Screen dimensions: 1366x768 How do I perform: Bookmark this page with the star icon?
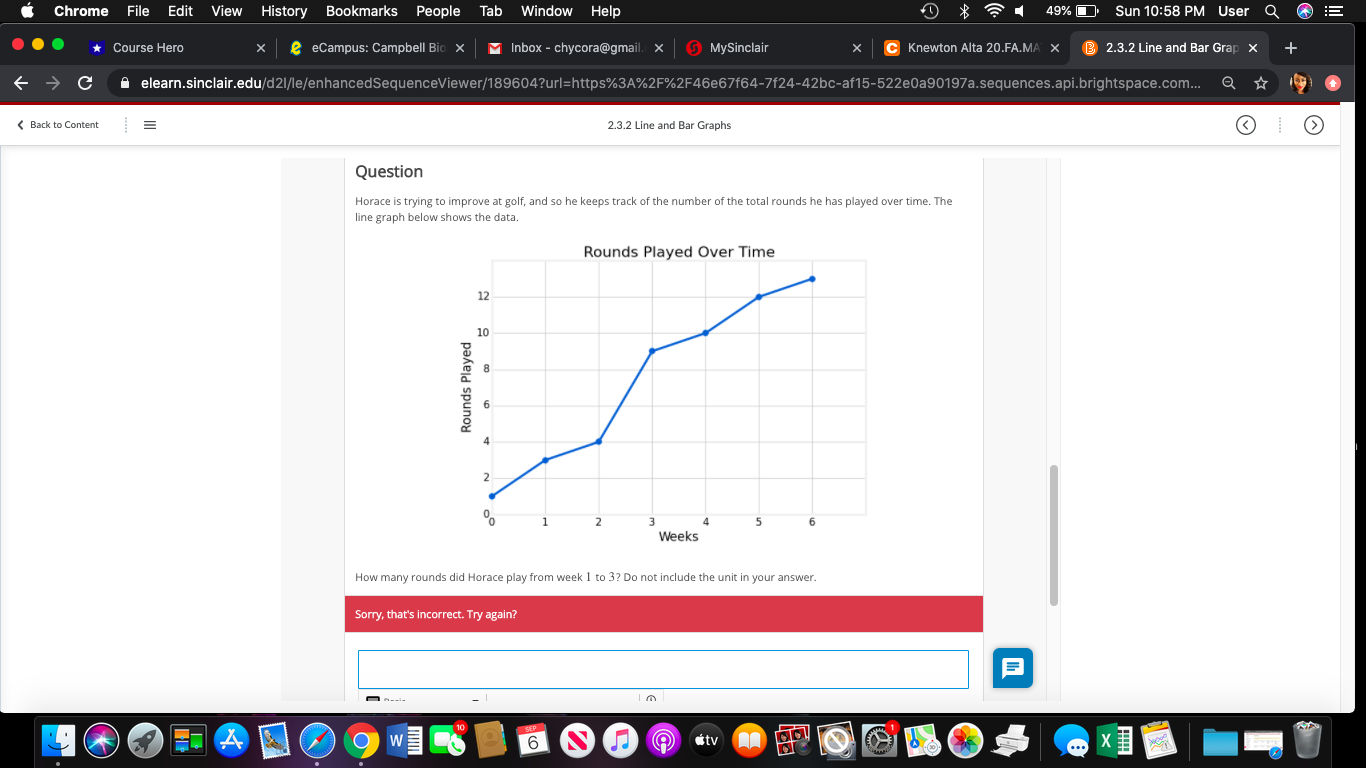[1261, 84]
